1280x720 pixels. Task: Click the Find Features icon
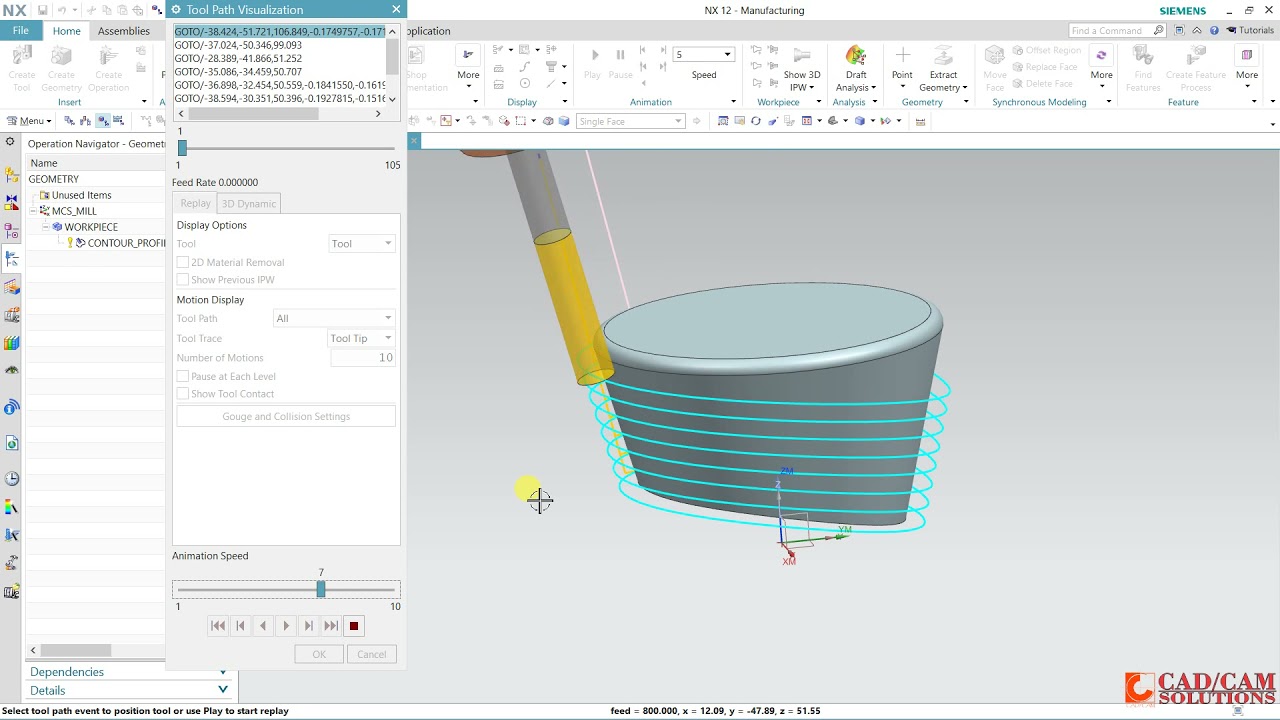coord(1143,68)
